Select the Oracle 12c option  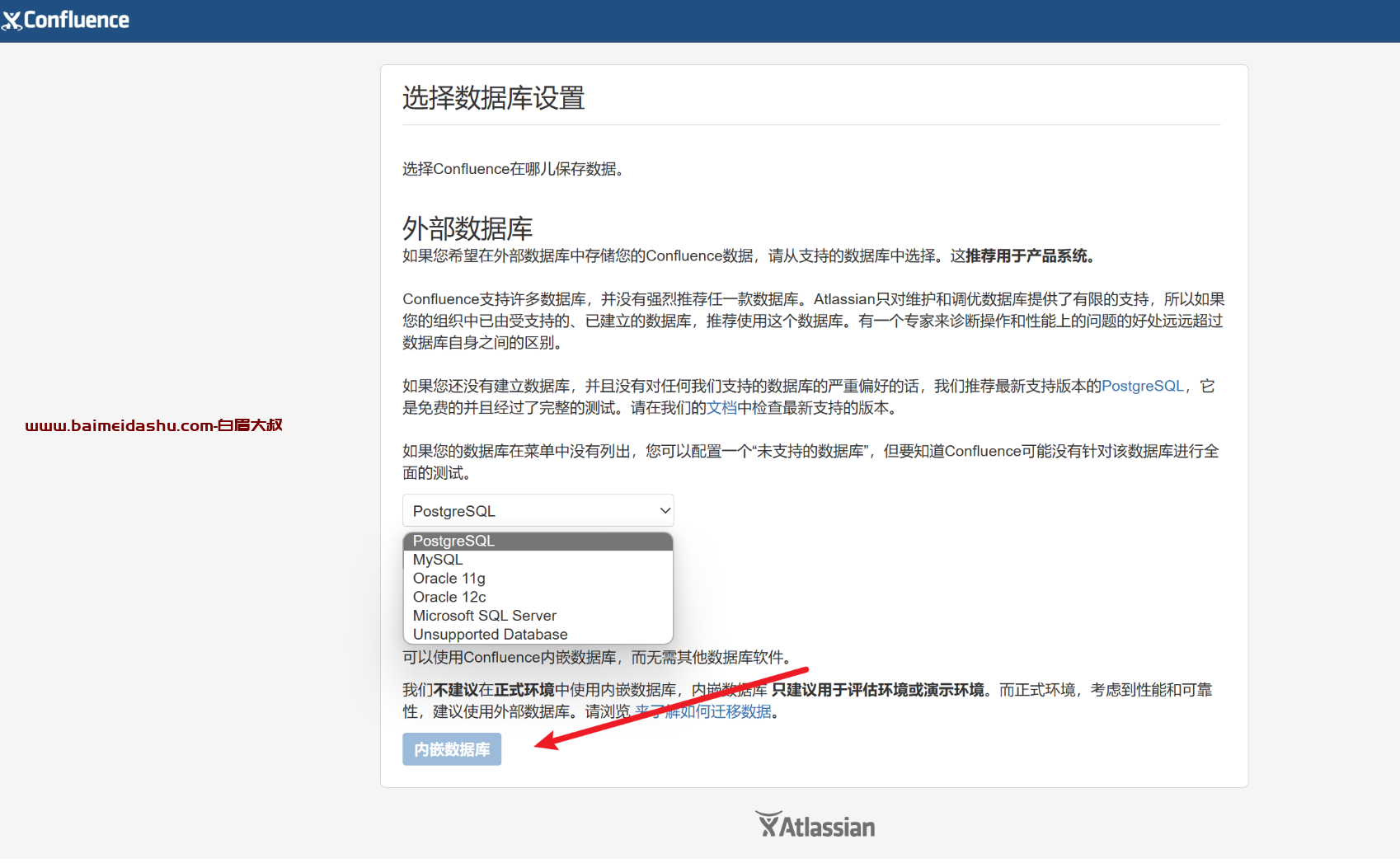(x=538, y=597)
